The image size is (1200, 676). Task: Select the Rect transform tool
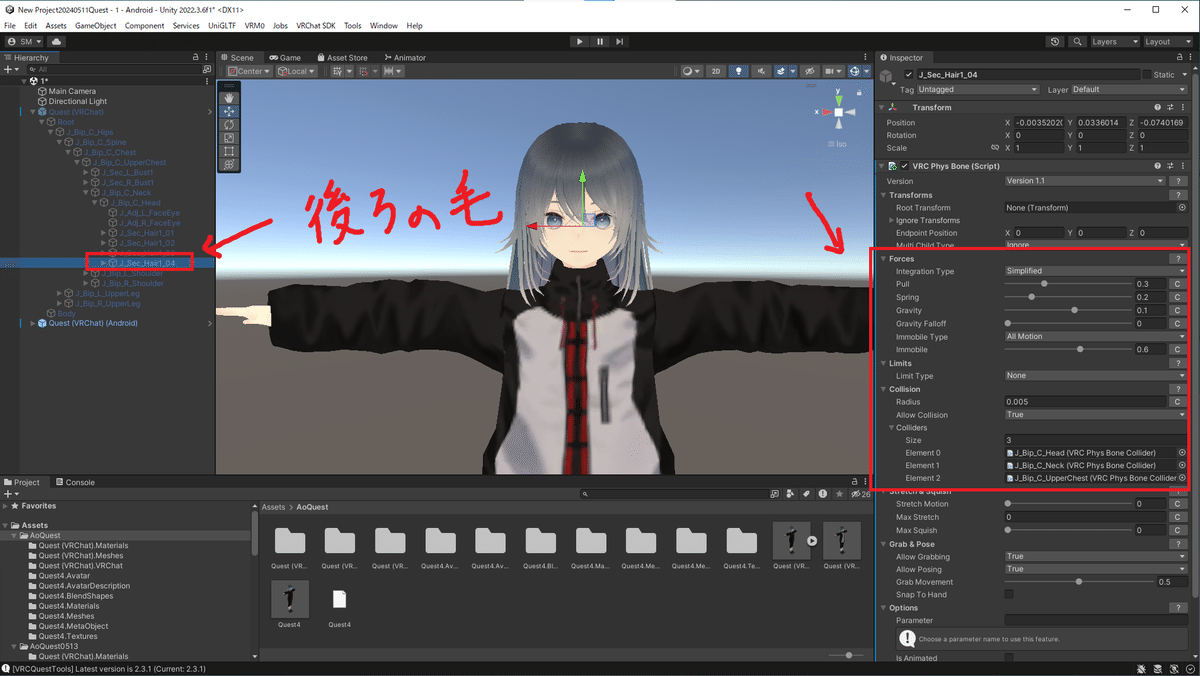[x=229, y=151]
